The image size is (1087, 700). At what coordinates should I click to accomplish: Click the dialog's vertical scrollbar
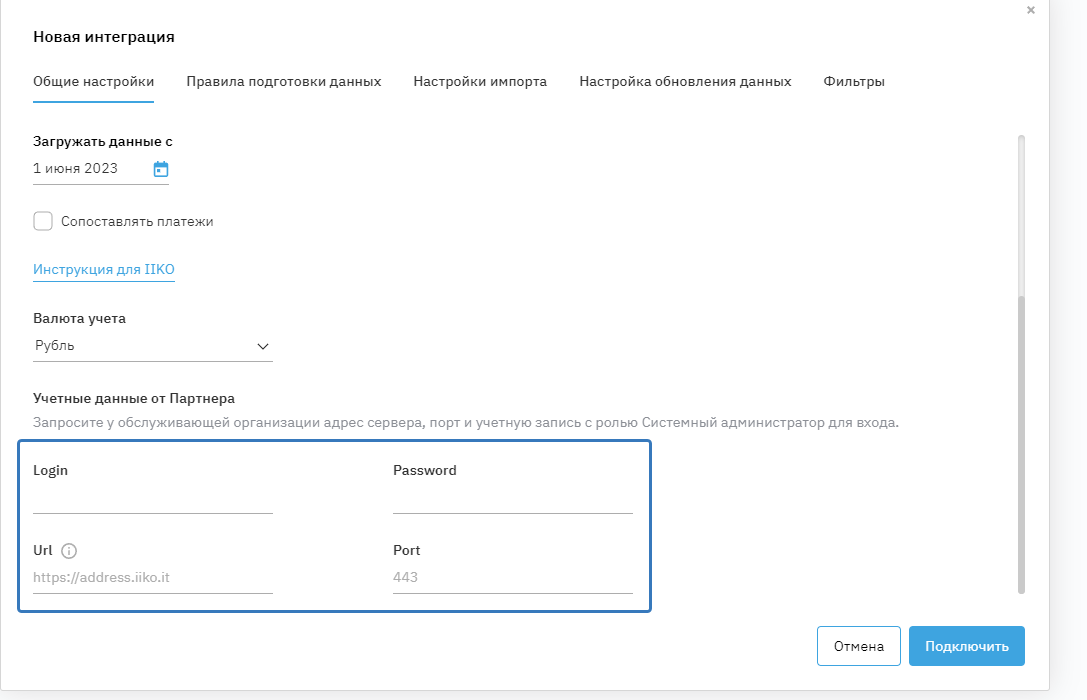tap(1021, 440)
